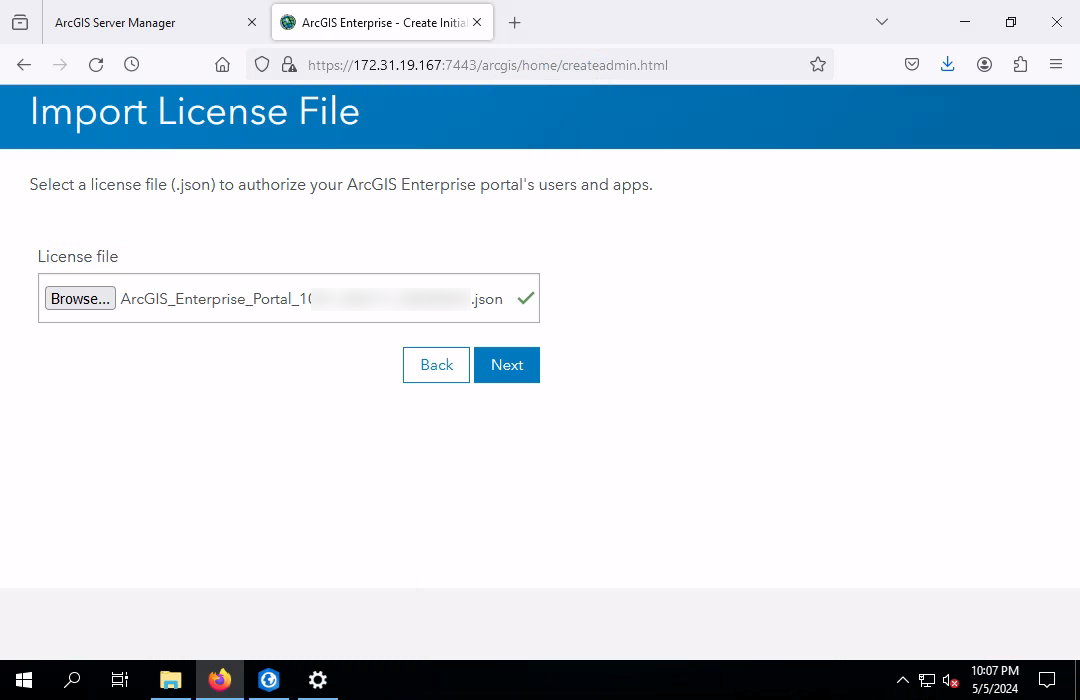
Task: Click the URL address bar
Action: (550, 65)
